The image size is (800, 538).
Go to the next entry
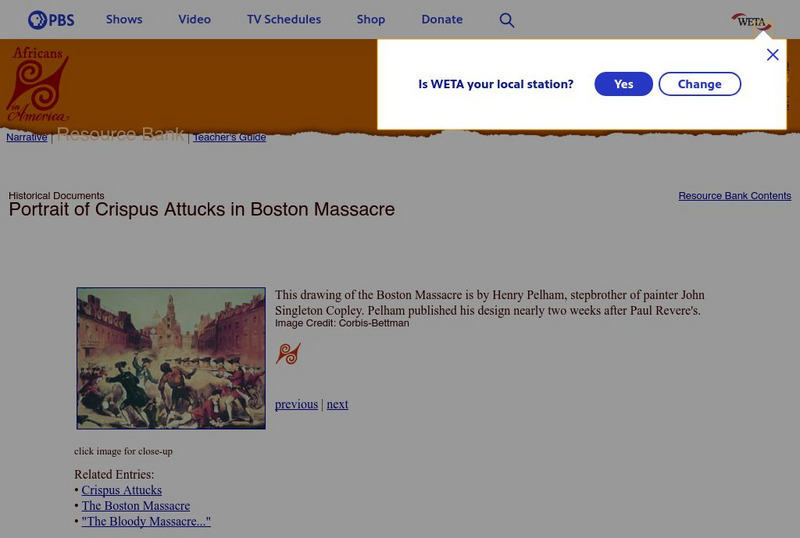point(337,404)
